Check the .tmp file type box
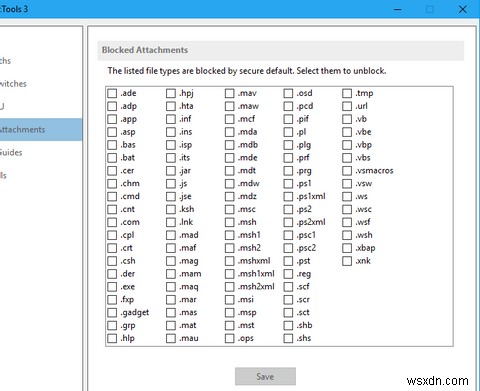The height and width of the screenshot is (391, 480). click(x=347, y=93)
